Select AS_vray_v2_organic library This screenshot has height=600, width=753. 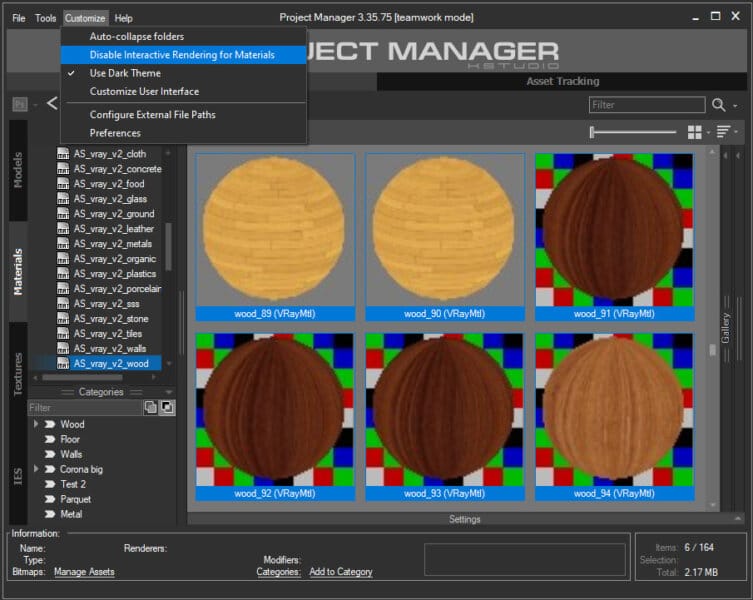tap(115, 258)
